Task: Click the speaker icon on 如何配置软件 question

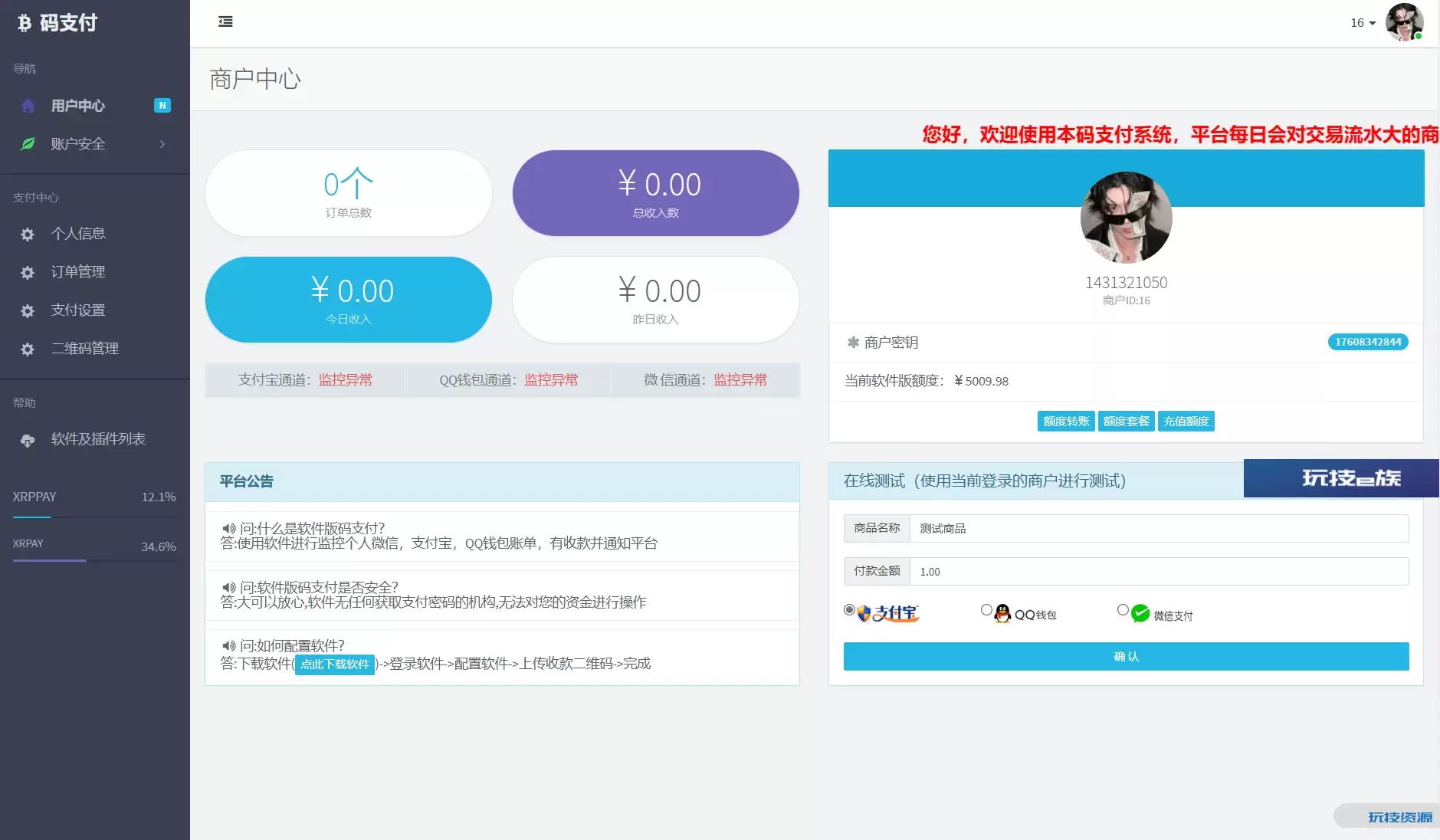Action: [228, 645]
